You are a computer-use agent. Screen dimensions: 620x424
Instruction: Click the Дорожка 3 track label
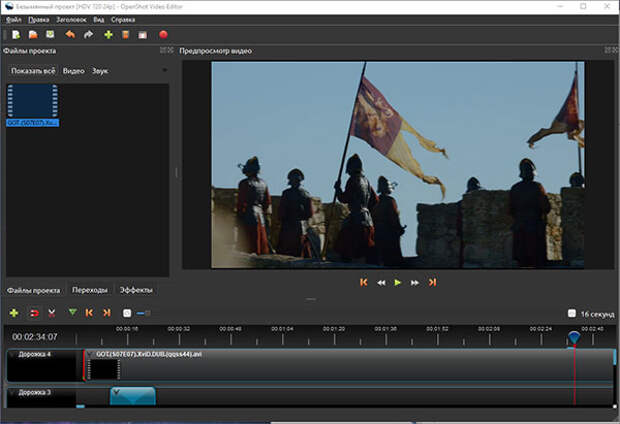(34, 393)
